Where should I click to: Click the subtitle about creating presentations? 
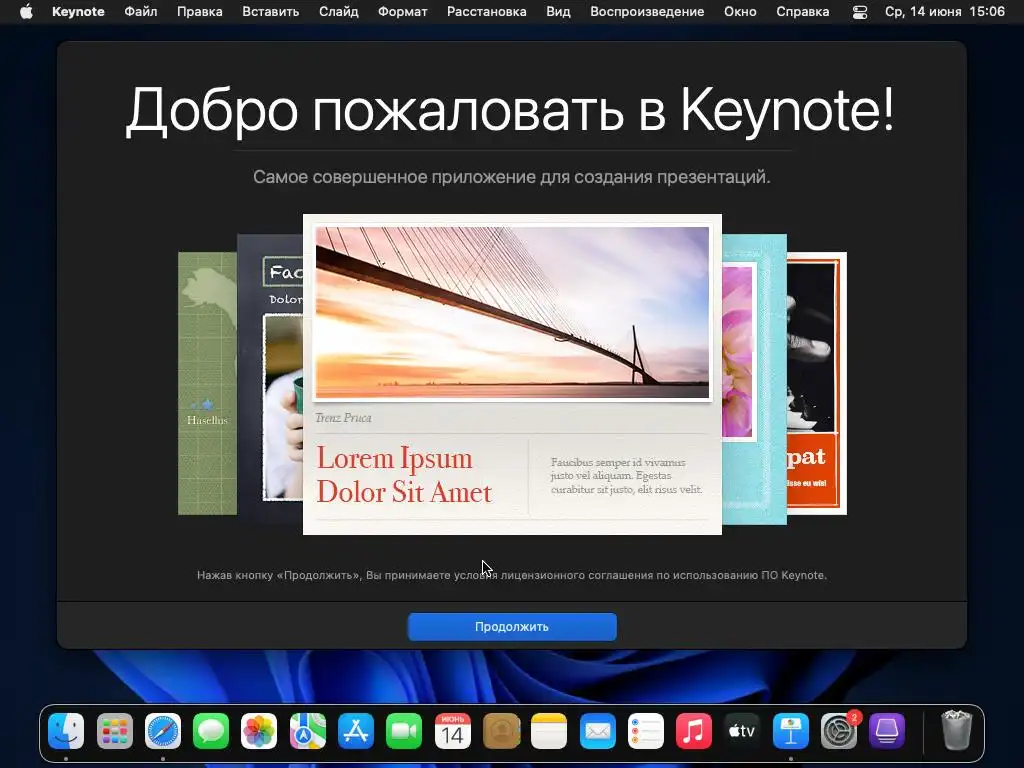coord(512,177)
